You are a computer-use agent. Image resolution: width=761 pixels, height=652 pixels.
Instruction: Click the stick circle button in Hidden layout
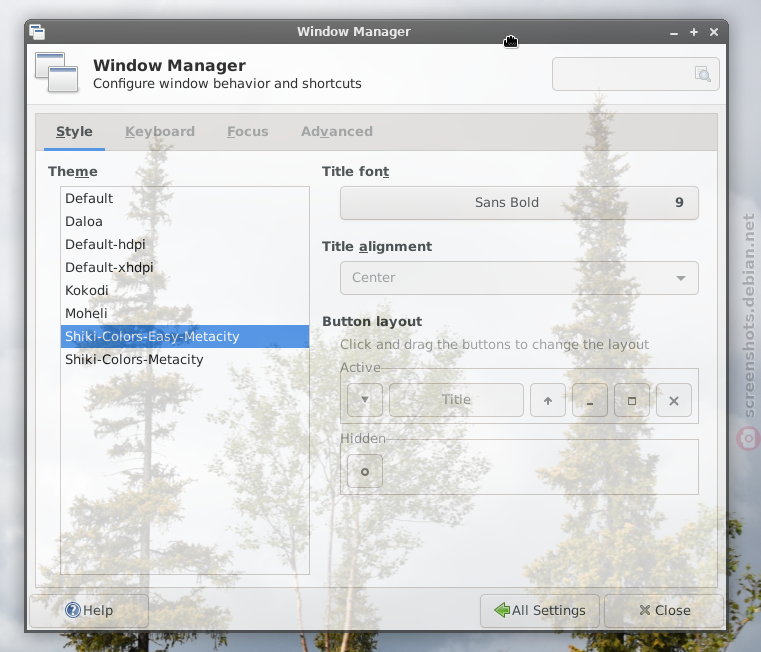(x=365, y=471)
